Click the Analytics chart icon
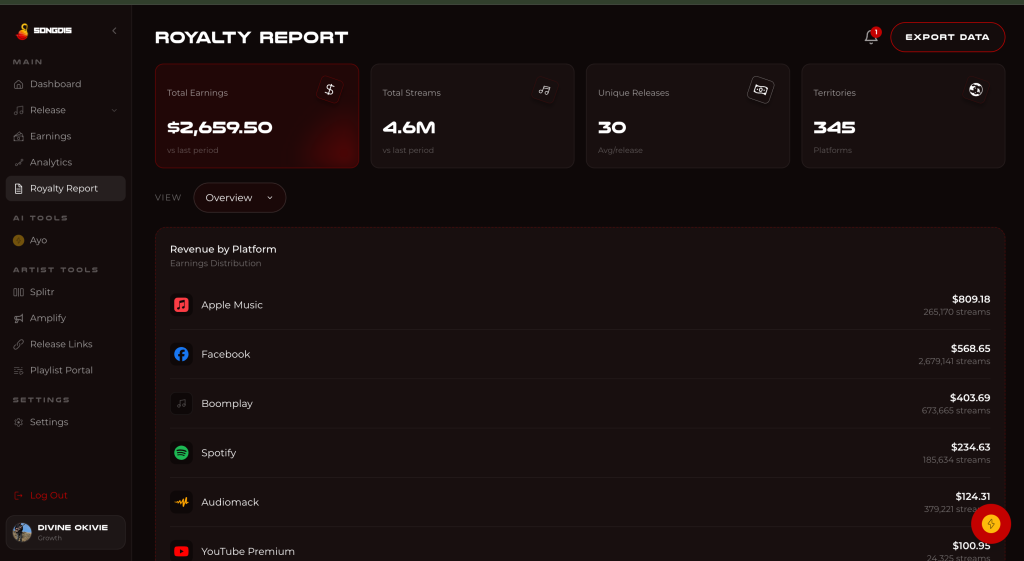The width and height of the screenshot is (1024, 561). 18,163
